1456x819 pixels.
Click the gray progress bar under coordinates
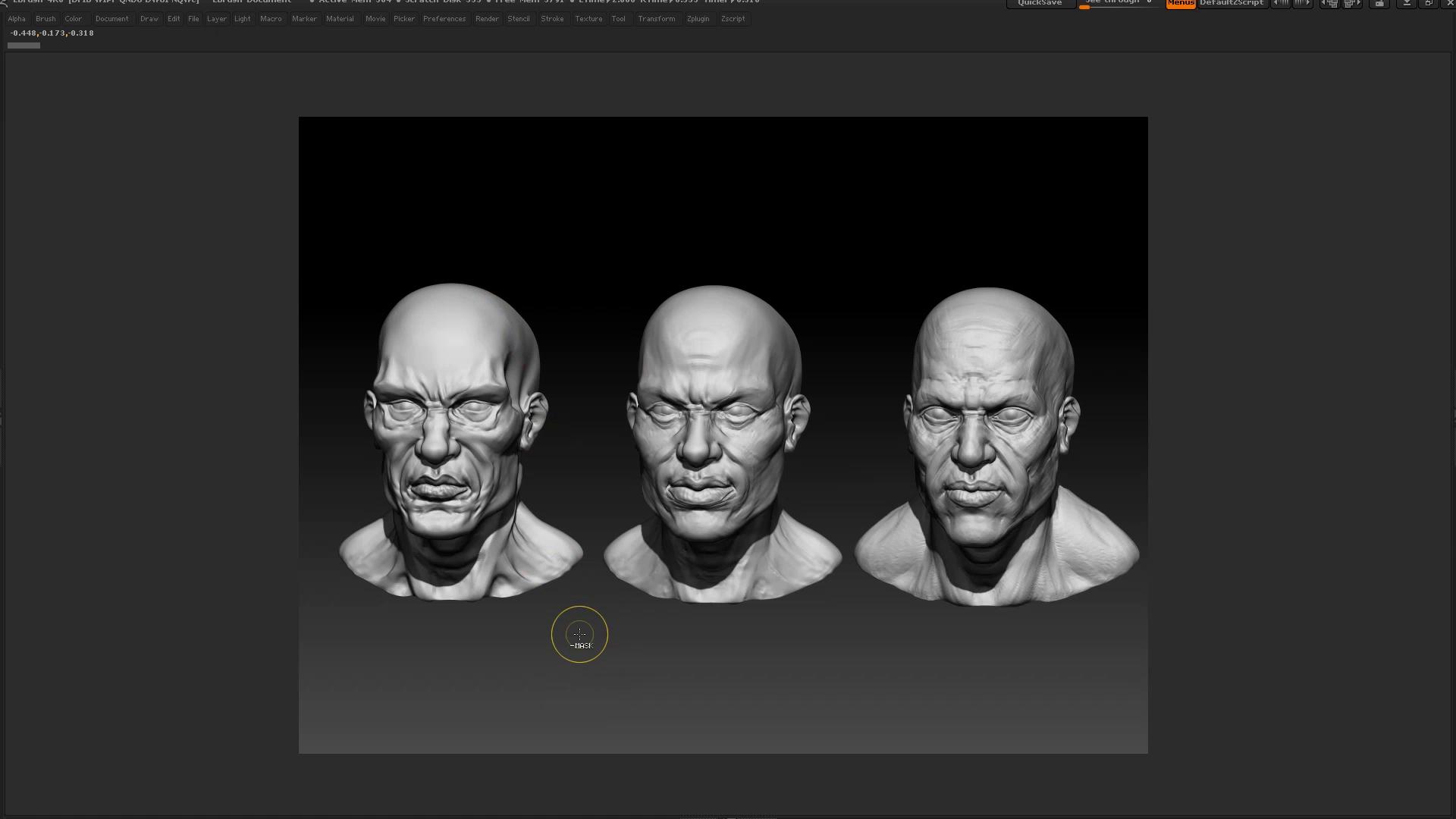click(x=24, y=45)
